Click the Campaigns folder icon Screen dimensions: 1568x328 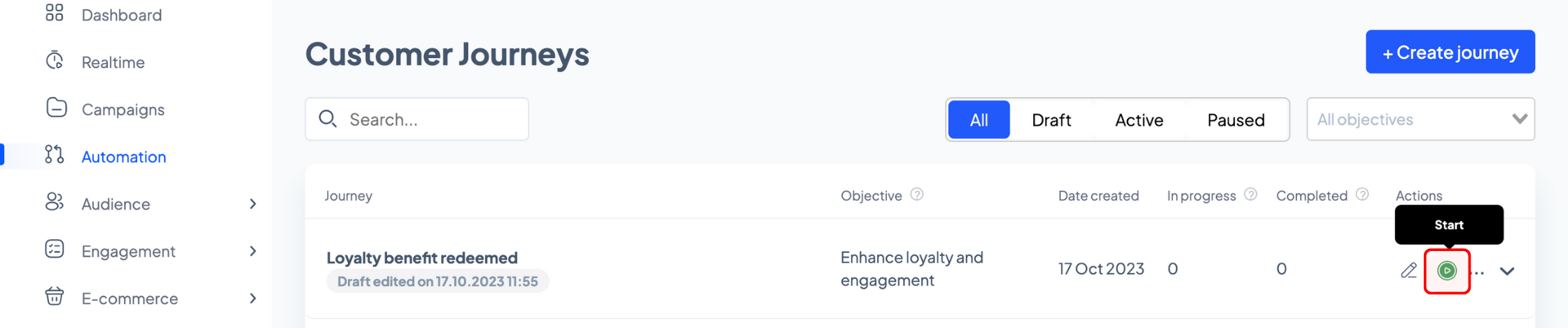(56, 108)
